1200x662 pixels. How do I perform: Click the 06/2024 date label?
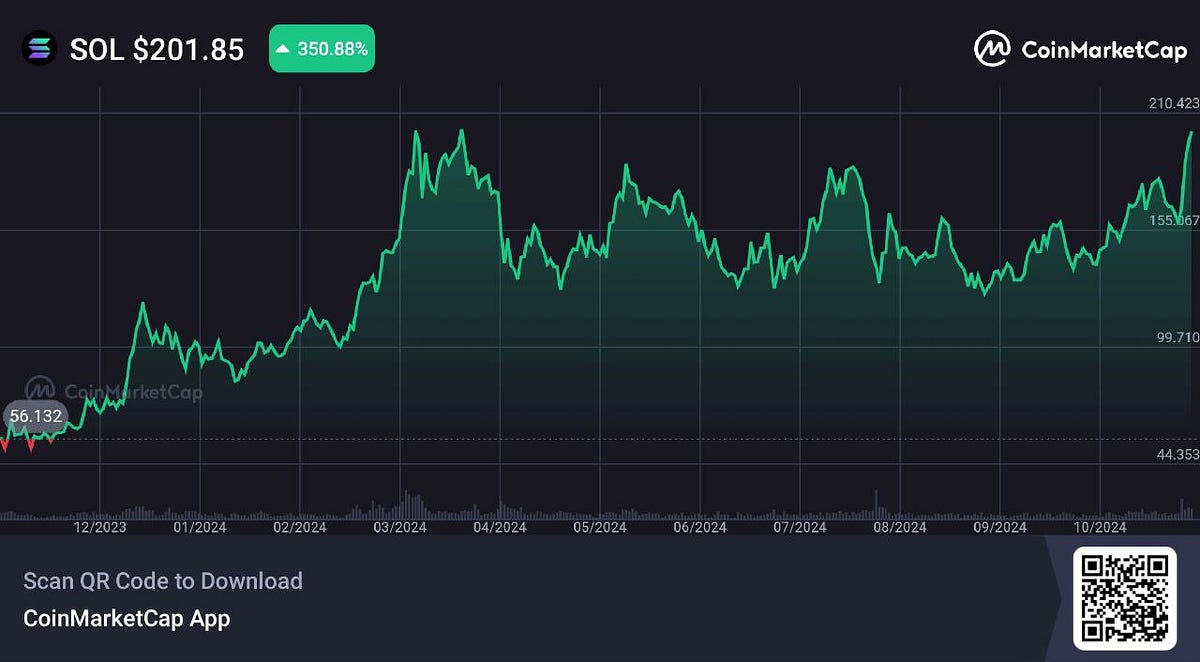[x=699, y=527]
